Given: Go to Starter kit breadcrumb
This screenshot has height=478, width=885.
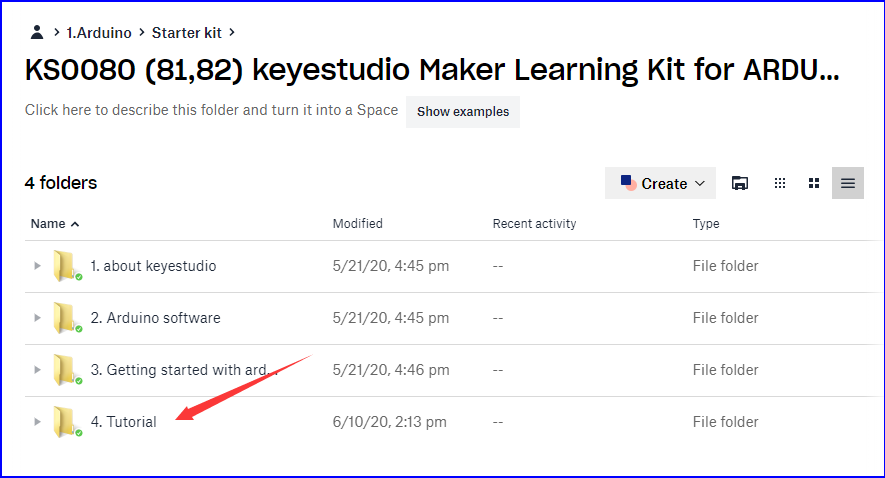Looking at the screenshot, I should (x=186, y=33).
